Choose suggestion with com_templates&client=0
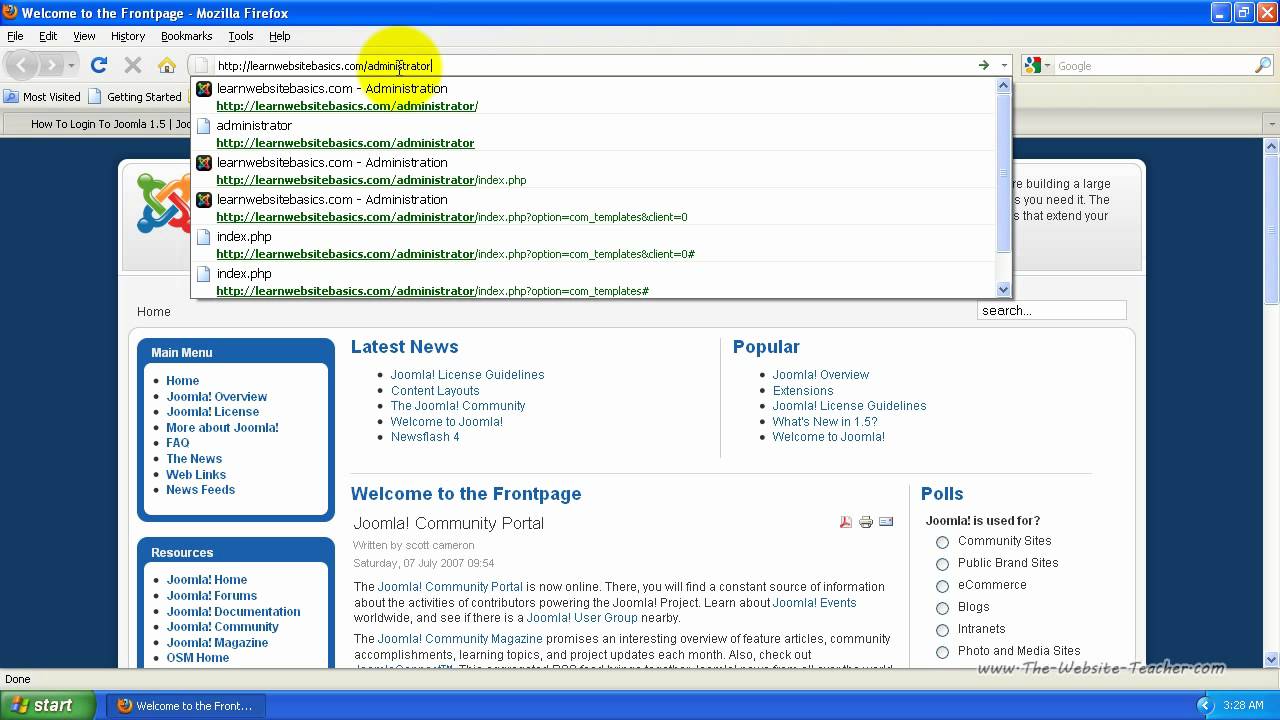The width and height of the screenshot is (1280, 720). tap(594, 208)
